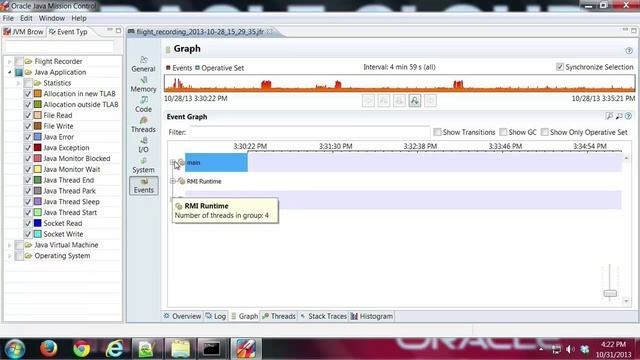
Task: Toggle the Java Exception checkbox
Action: pyautogui.click(x=28, y=148)
